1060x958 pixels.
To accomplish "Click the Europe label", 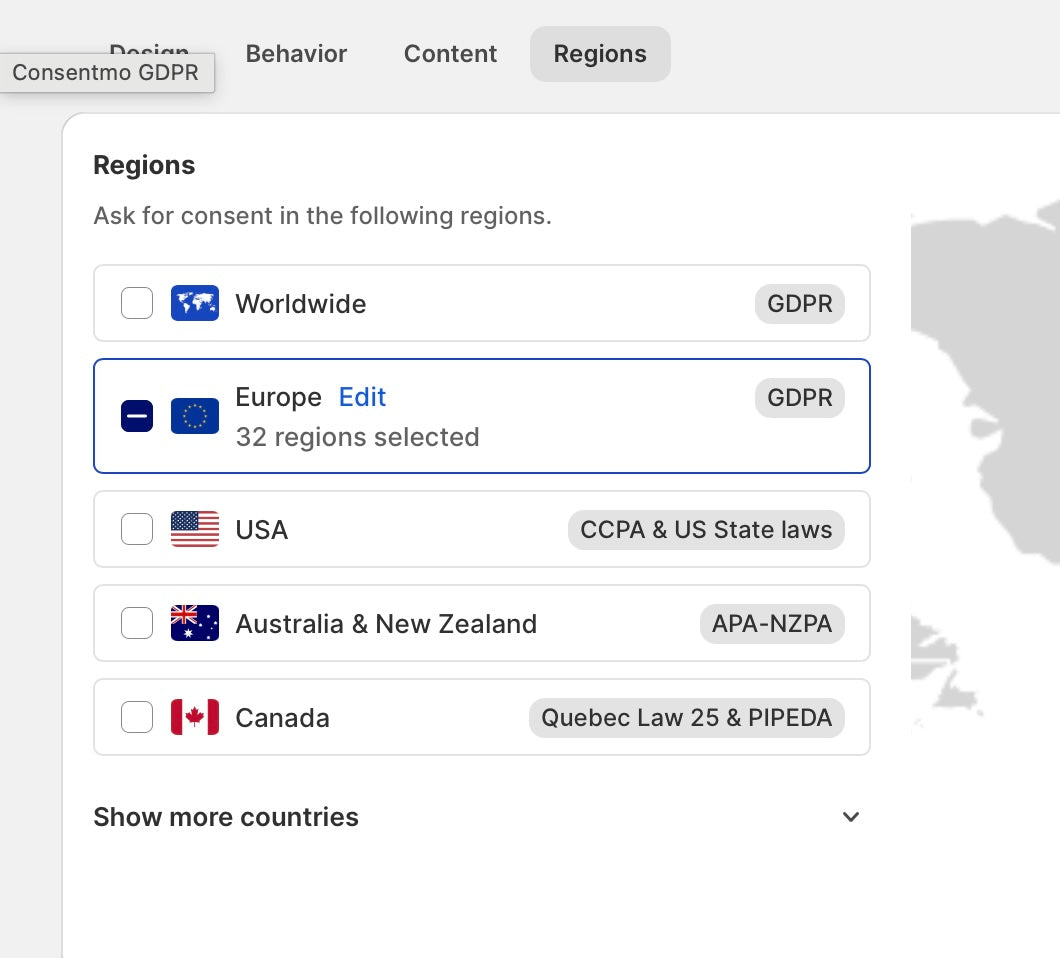I will pos(279,398).
